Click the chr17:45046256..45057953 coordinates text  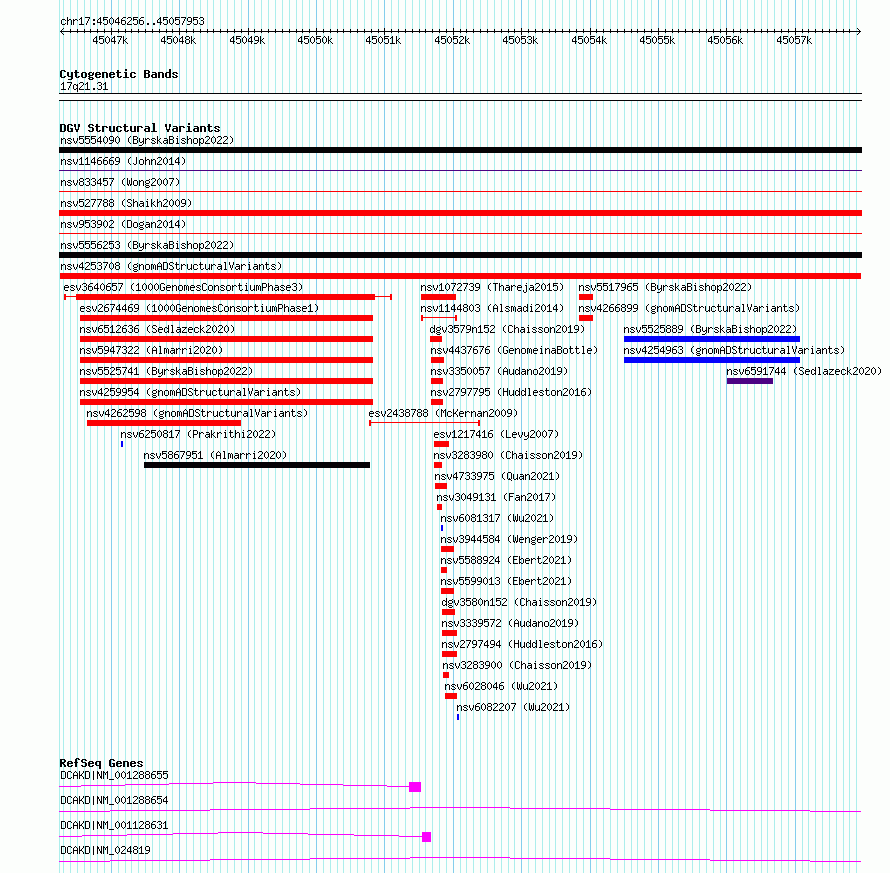pos(132,21)
